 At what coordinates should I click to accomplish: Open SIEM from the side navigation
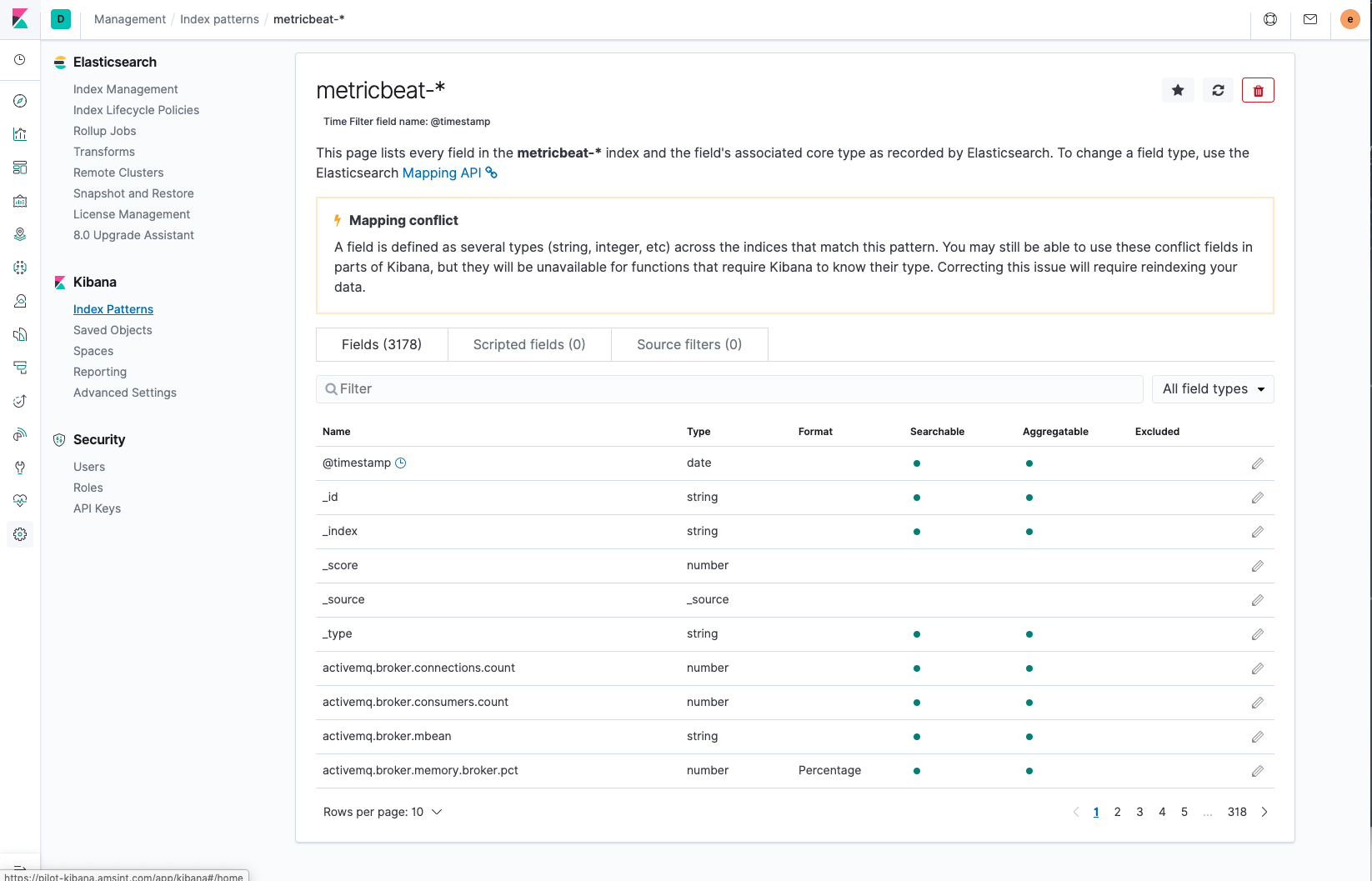coord(20,434)
